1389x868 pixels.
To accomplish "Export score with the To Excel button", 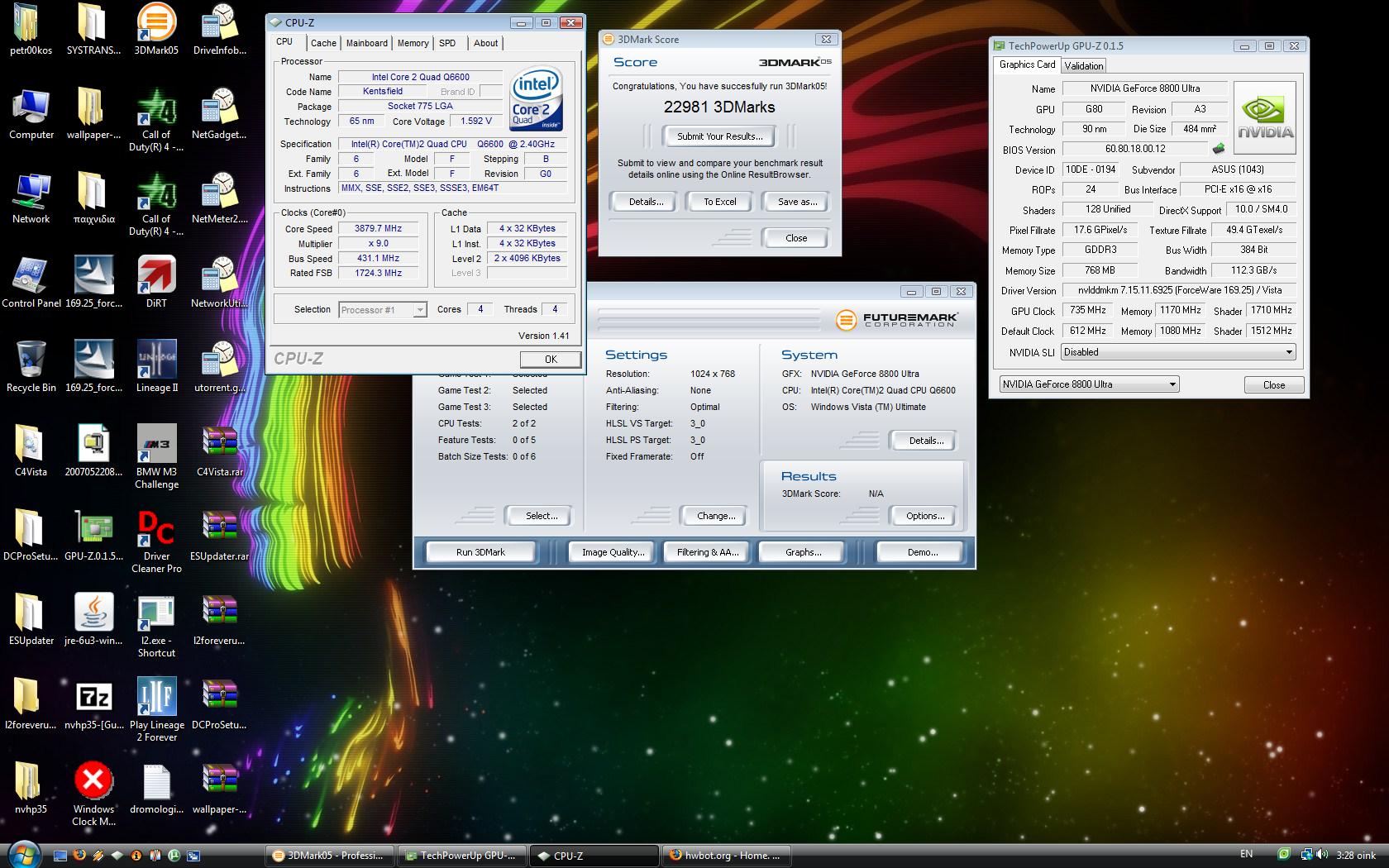I will 719,202.
